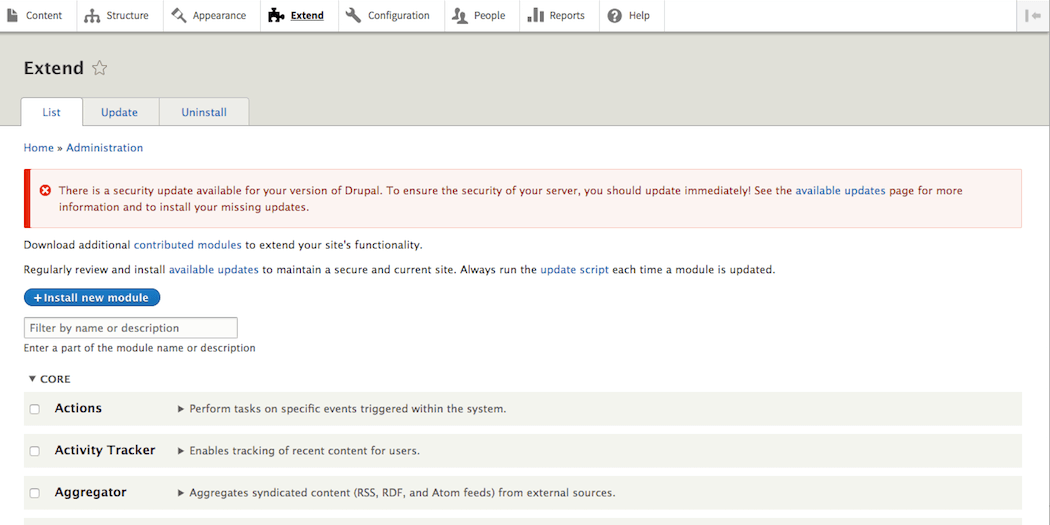
Task: Follow the contributed modules link
Action: coord(187,245)
